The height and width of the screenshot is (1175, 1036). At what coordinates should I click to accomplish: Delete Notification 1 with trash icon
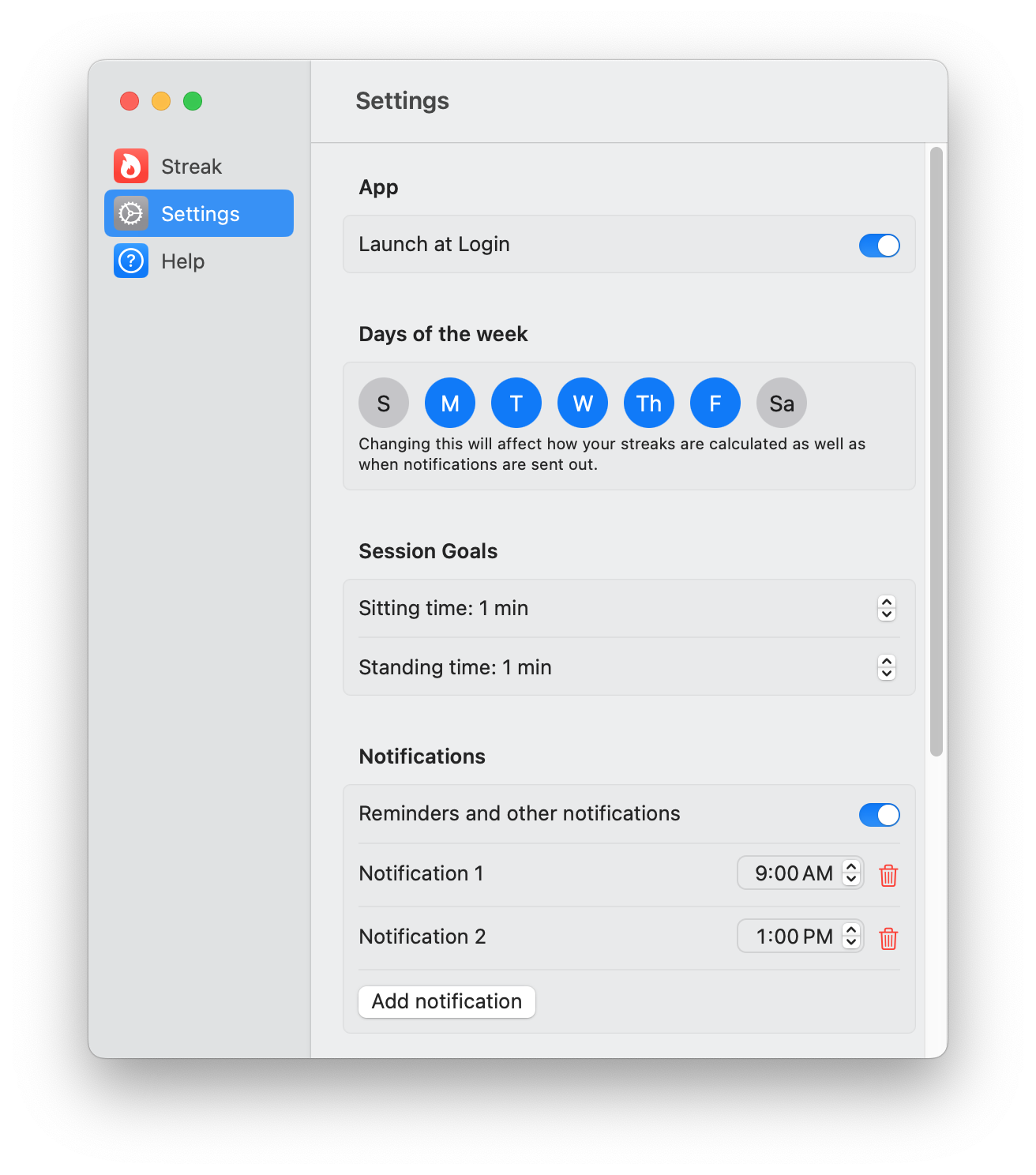(x=888, y=875)
